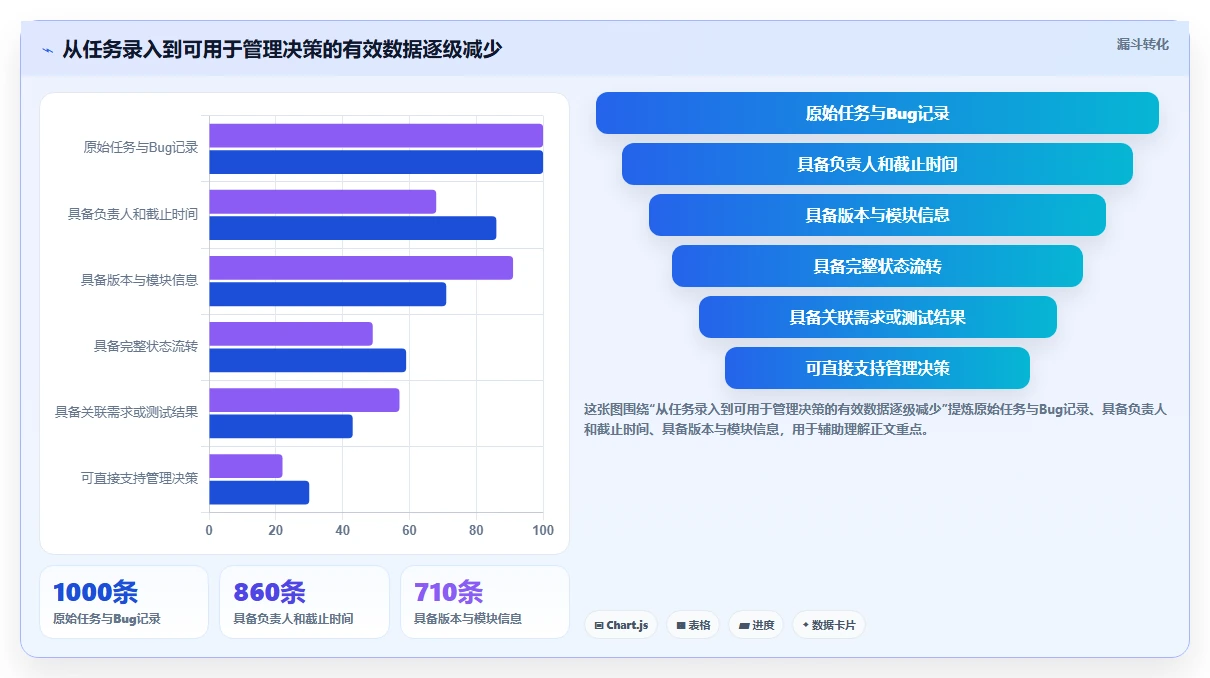The height and width of the screenshot is (678, 1210).
Task: Click the blue bar for 具备关联需求或测试结果
Action: click(x=281, y=426)
